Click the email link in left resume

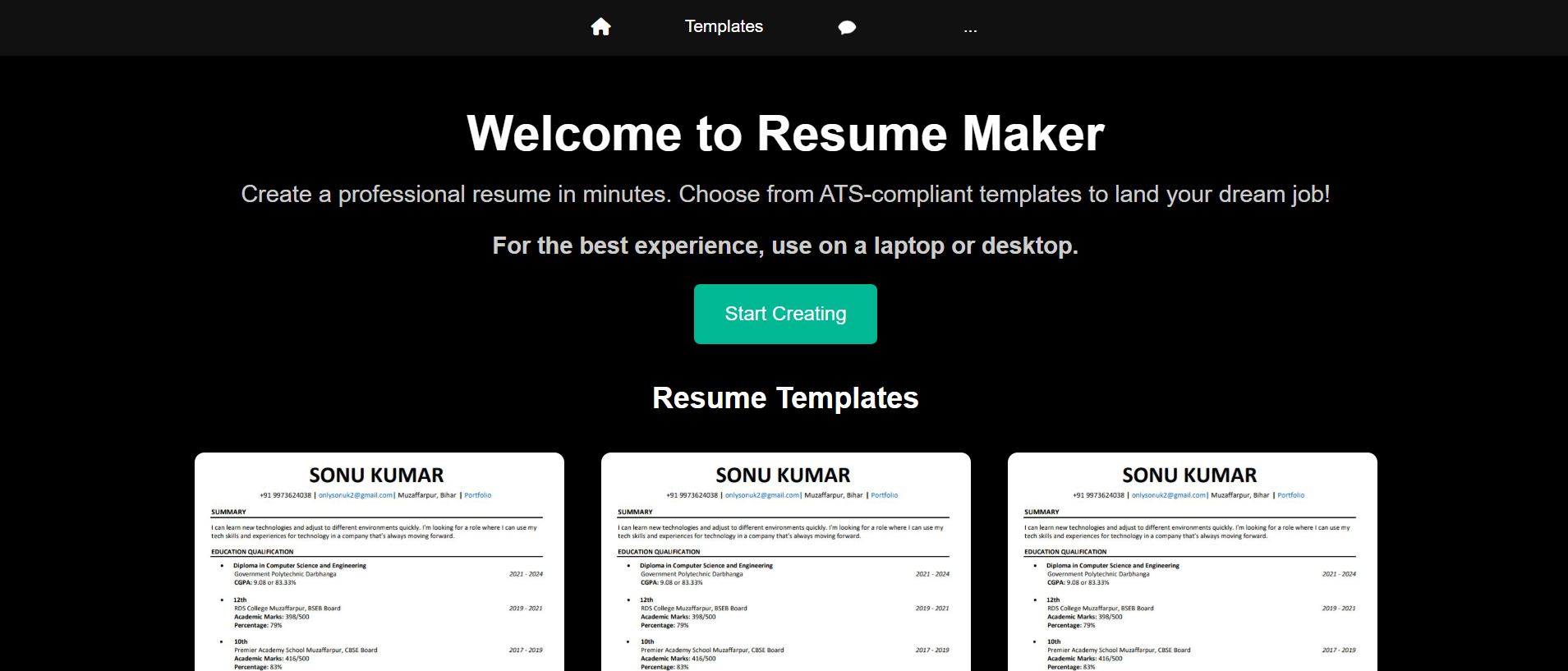(355, 495)
